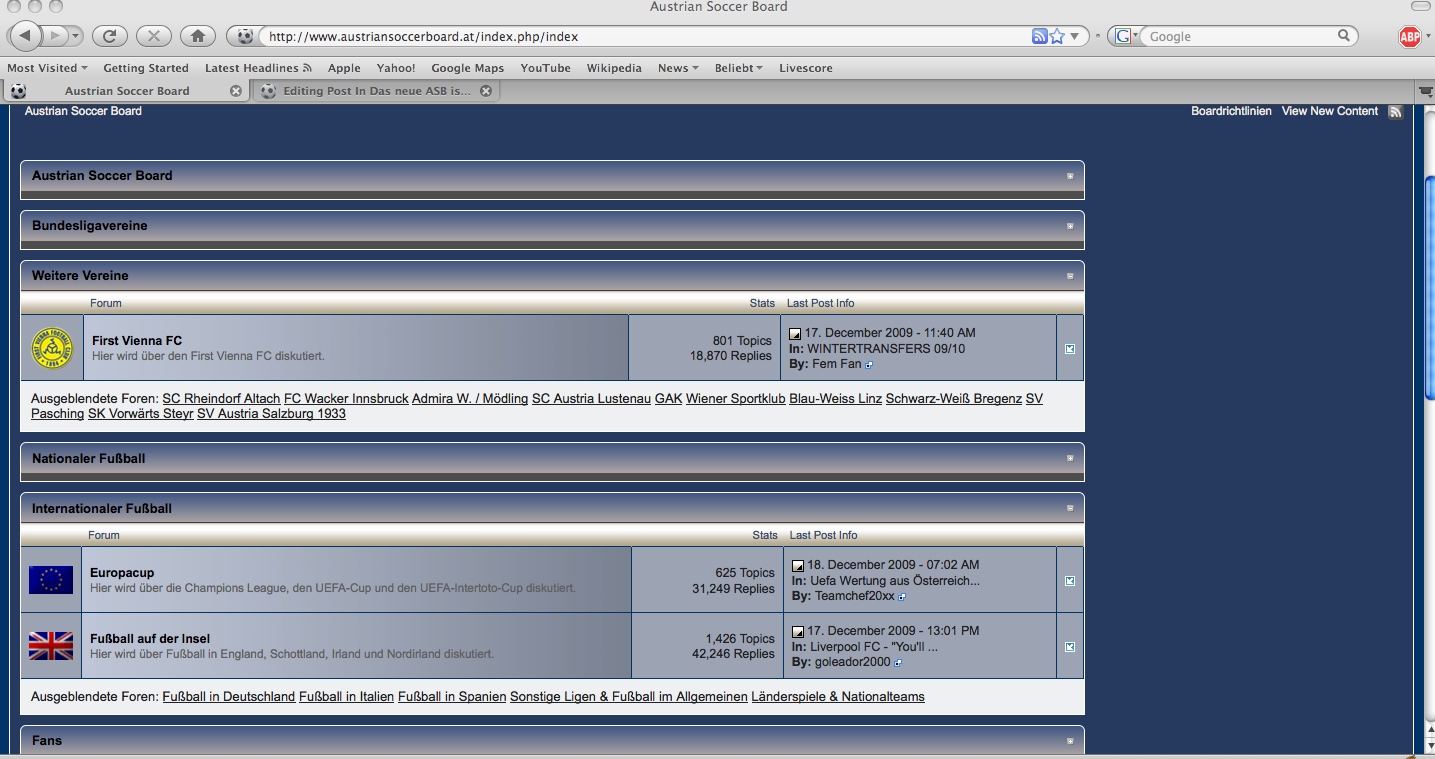Click the View New Content link
The height and width of the screenshot is (759, 1435).
tap(1330, 111)
